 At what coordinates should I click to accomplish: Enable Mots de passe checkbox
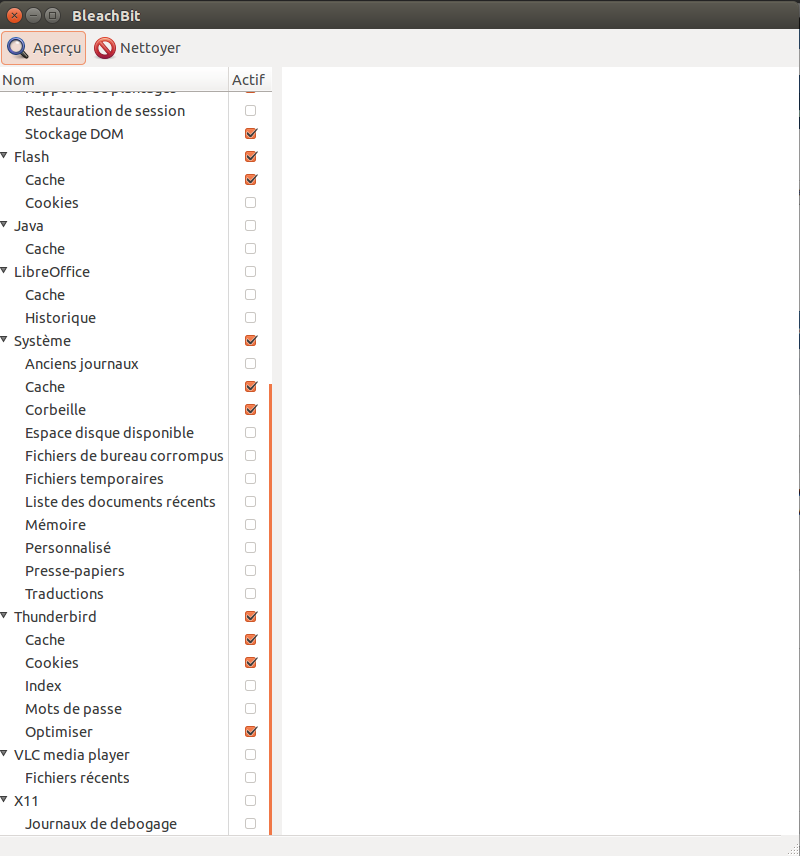point(251,709)
